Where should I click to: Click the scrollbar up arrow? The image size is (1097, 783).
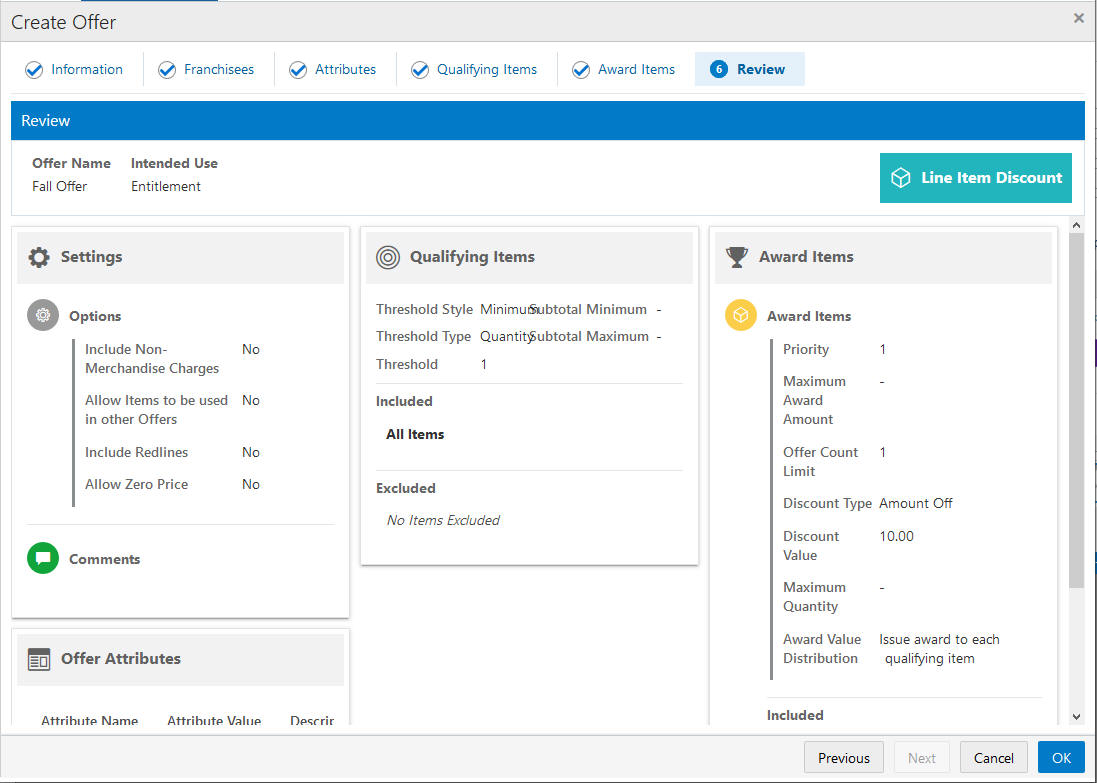pyautogui.click(x=1076, y=225)
